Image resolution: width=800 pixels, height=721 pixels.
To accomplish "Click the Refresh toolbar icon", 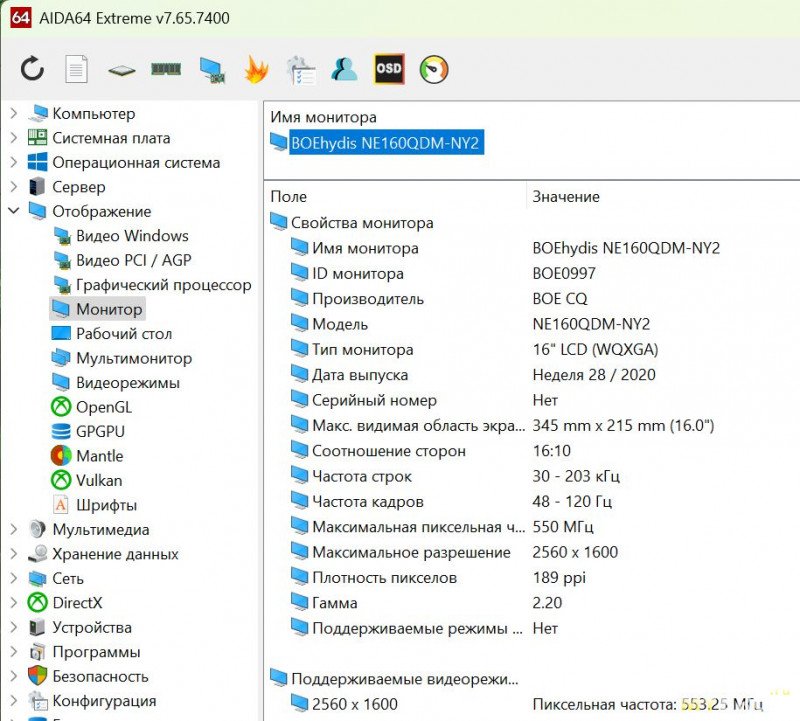I will (x=32, y=69).
